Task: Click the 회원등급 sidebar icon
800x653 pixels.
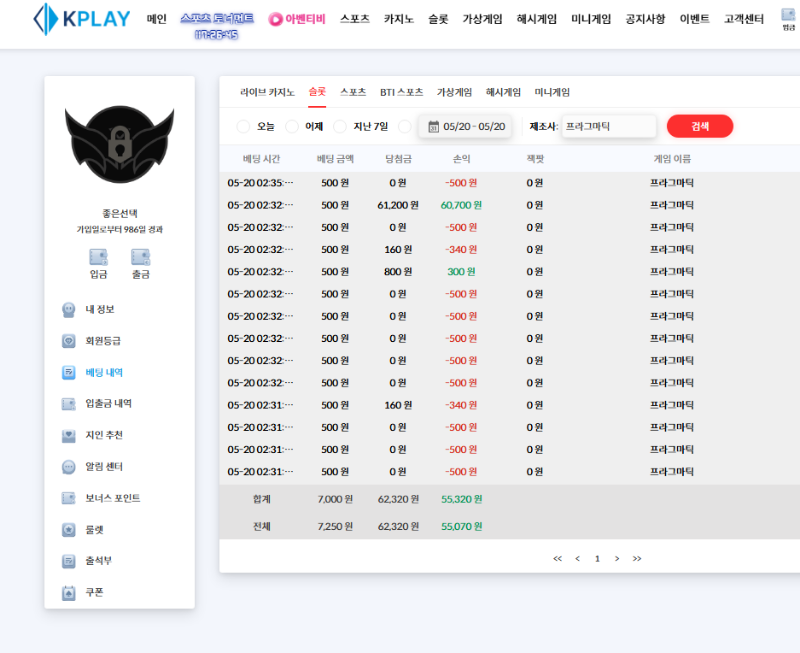Action: pyautogui.click(x=68, y=341)
